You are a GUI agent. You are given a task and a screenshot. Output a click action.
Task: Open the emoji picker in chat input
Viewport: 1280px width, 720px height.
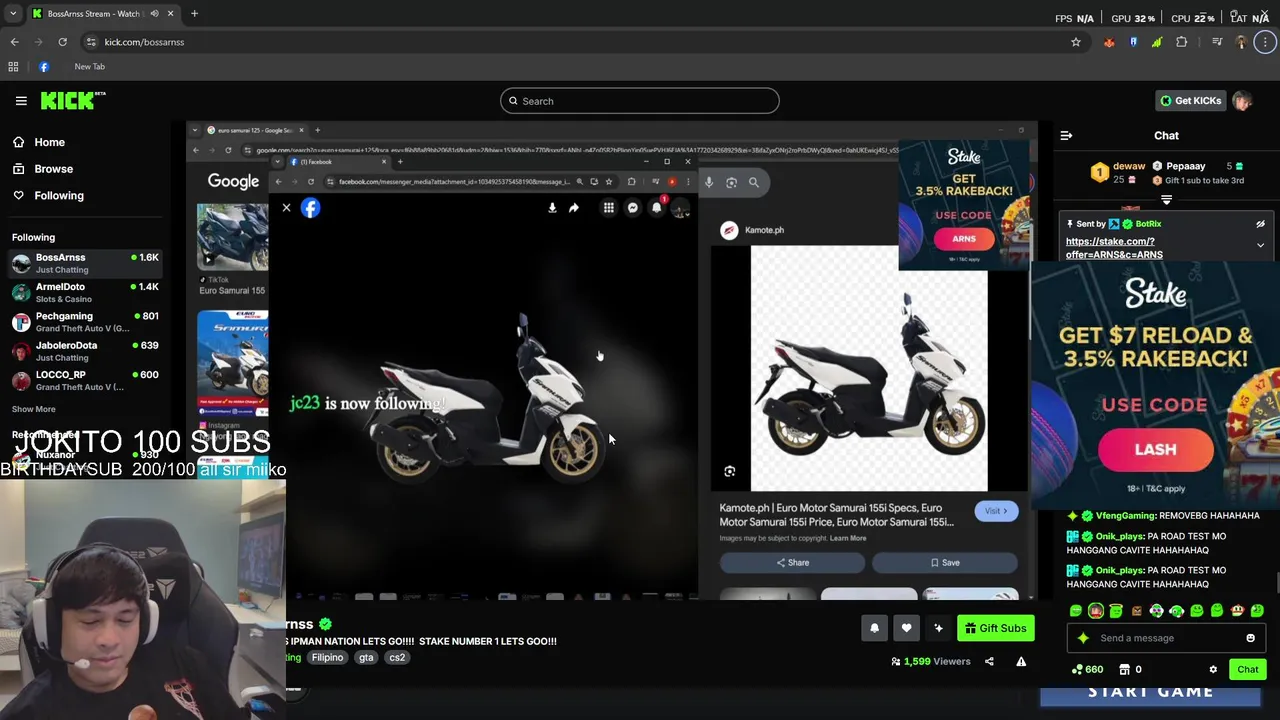[x=1250, y=638]
